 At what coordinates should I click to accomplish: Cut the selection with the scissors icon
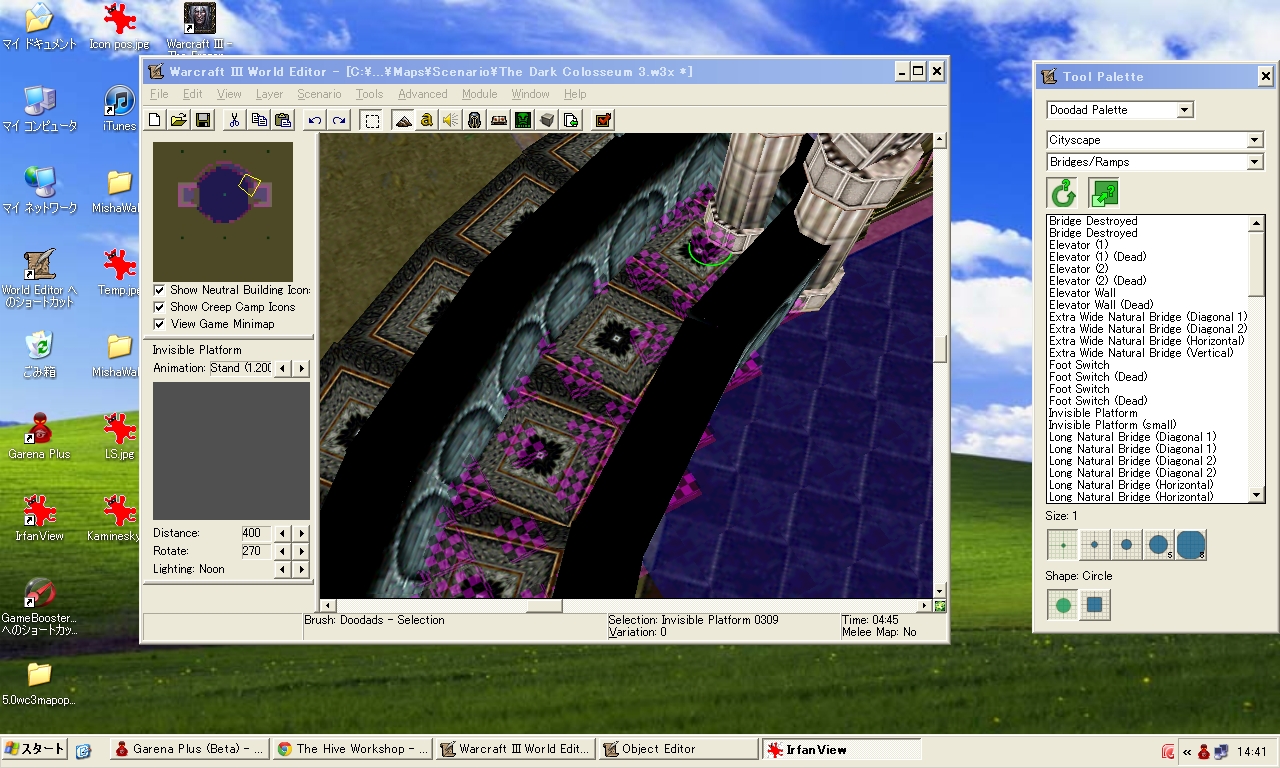click(x=234, y=120)
